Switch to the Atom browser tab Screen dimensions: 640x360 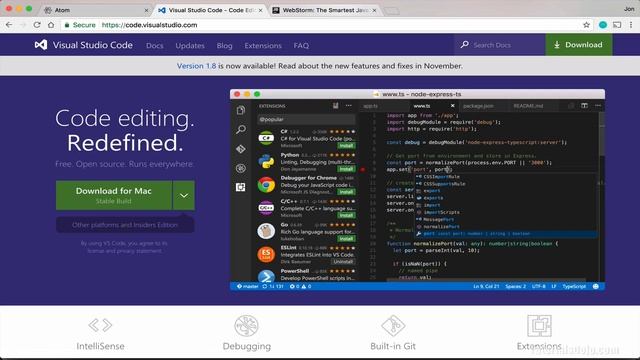(96, 10)
